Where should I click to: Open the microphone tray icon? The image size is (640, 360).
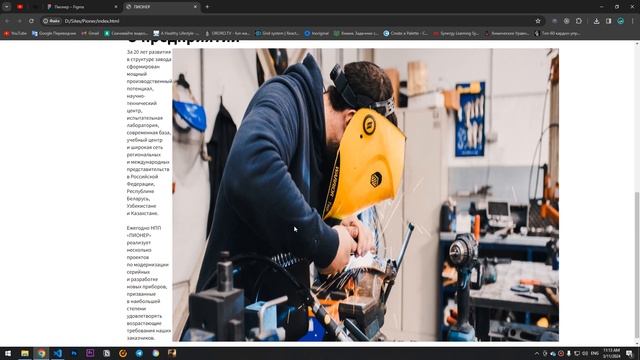[569, 353]
